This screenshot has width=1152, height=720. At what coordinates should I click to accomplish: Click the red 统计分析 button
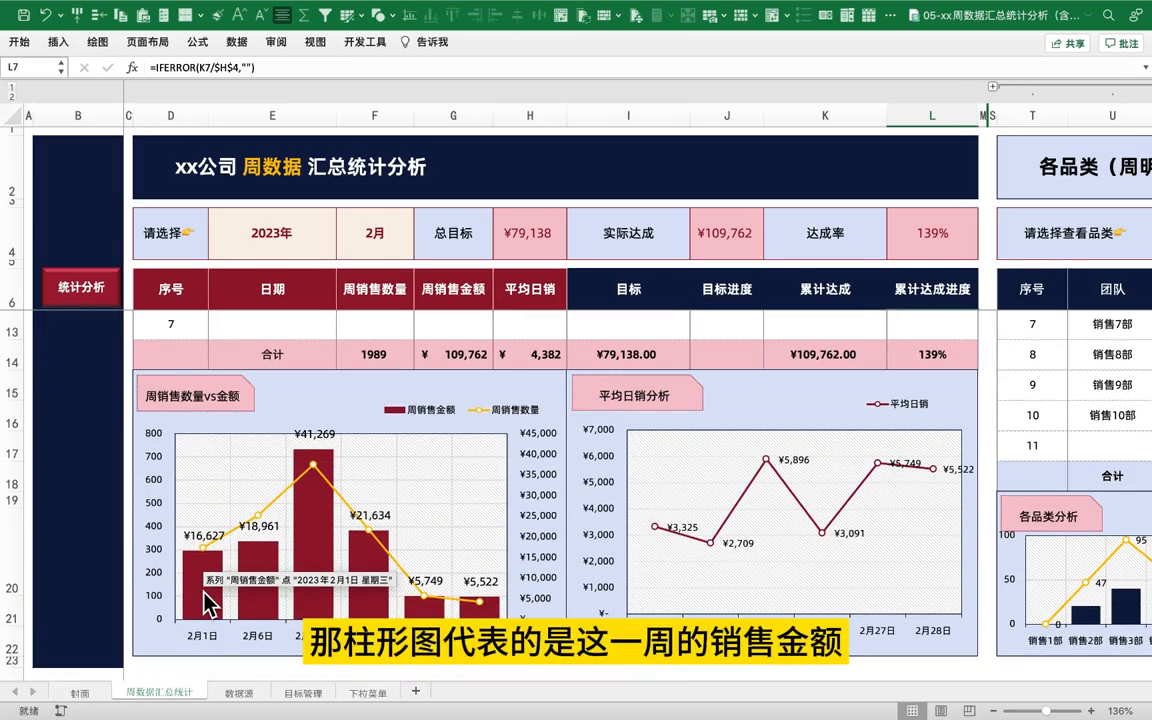point(81,287)
